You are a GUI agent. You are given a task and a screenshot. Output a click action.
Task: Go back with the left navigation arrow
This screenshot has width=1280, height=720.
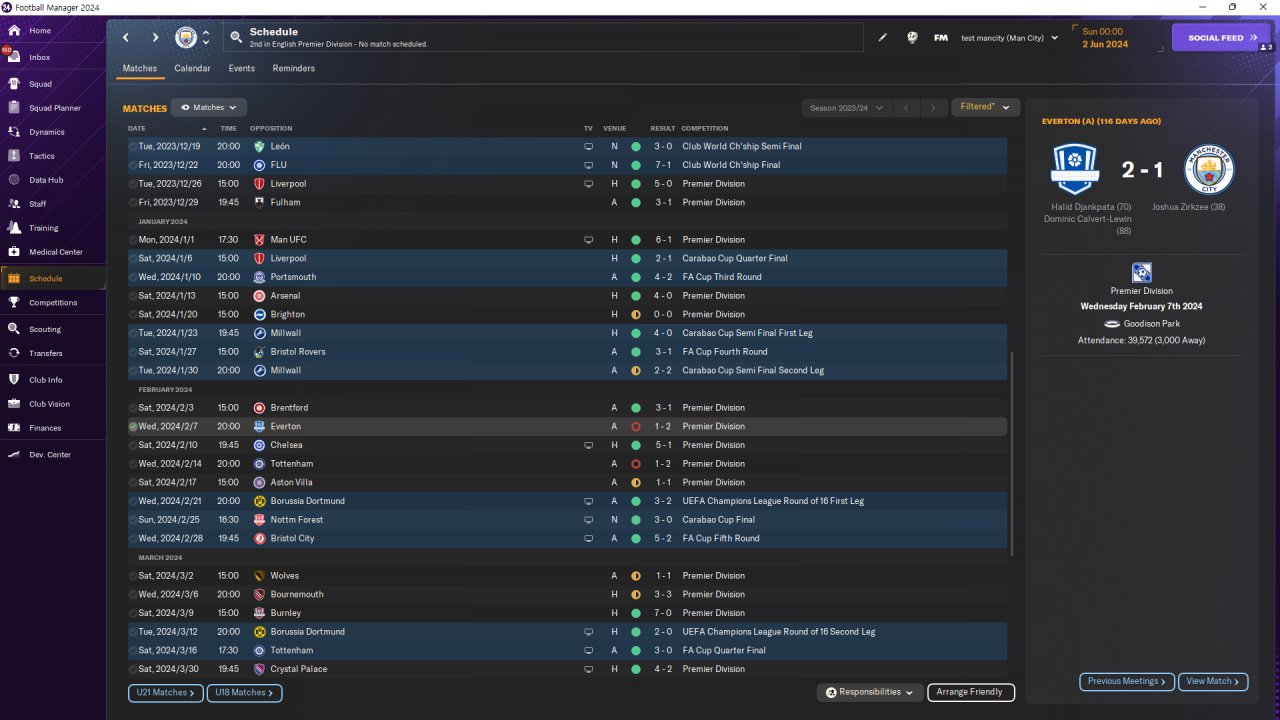click(x=126, y=37)
